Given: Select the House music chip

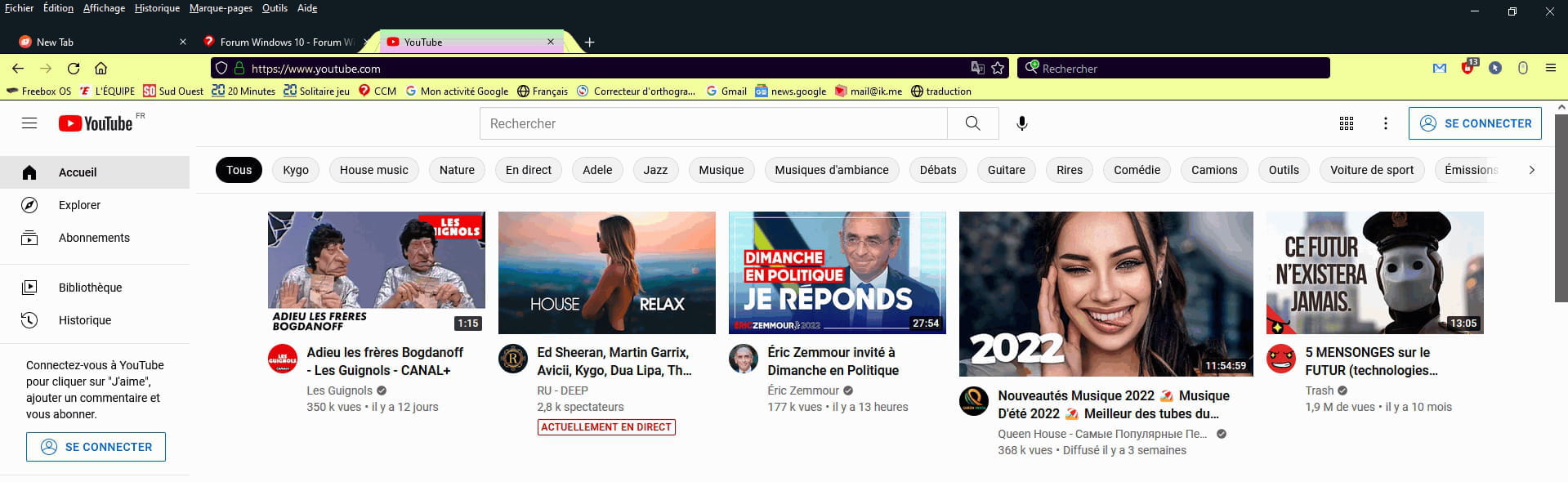Looking at the screenshot, I should pyautogui.click(x=374, y=170).
